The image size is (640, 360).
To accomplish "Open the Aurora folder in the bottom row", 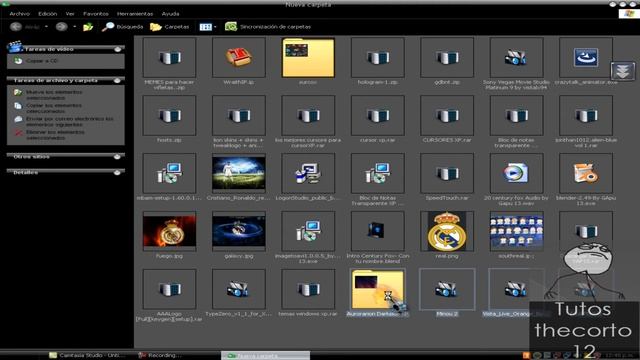I will click(x=378, y=289).
